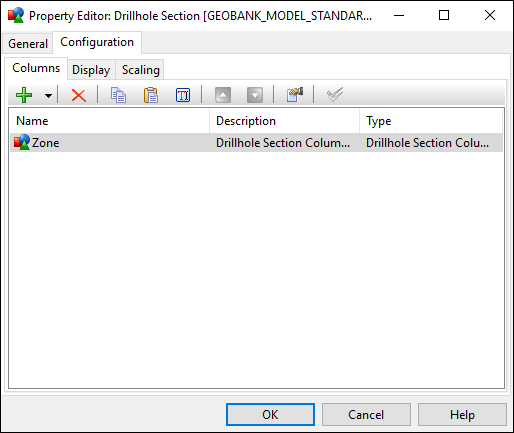
Task: Open the Display sub-tab
Action: pyautogui.click(x=91, y=70)
